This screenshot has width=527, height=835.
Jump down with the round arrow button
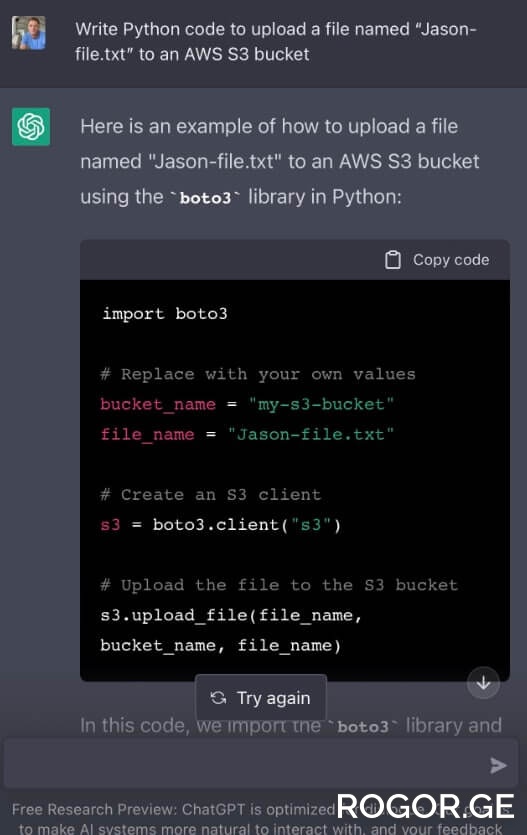483,683
